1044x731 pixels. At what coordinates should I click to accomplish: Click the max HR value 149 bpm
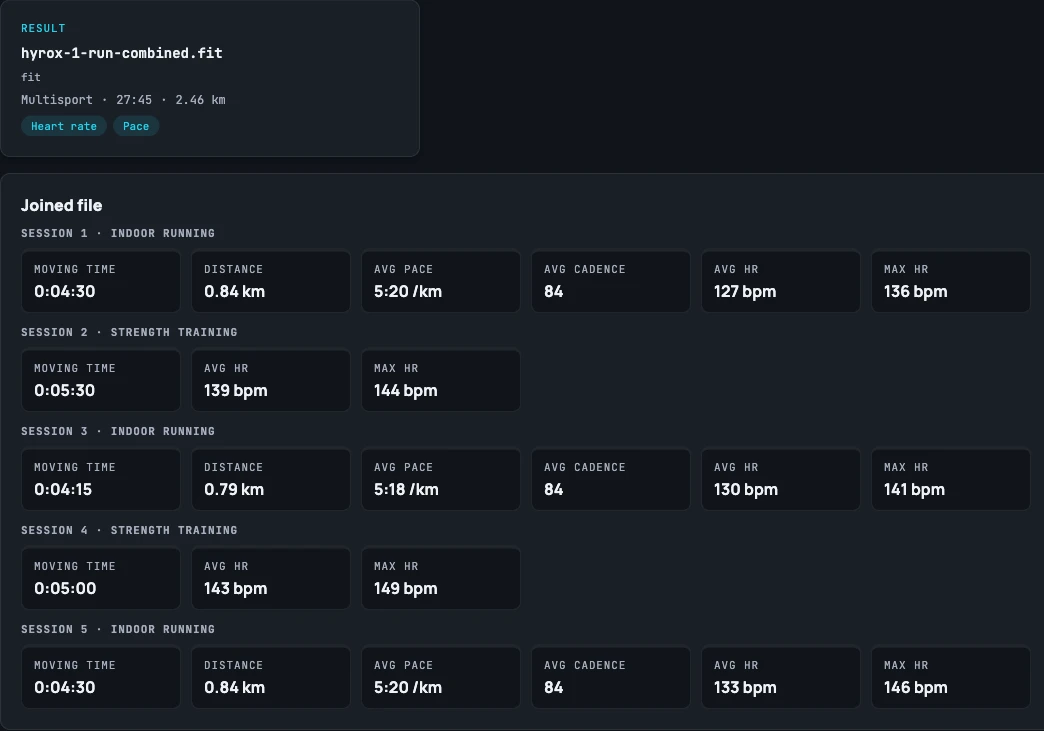[405, 589]
